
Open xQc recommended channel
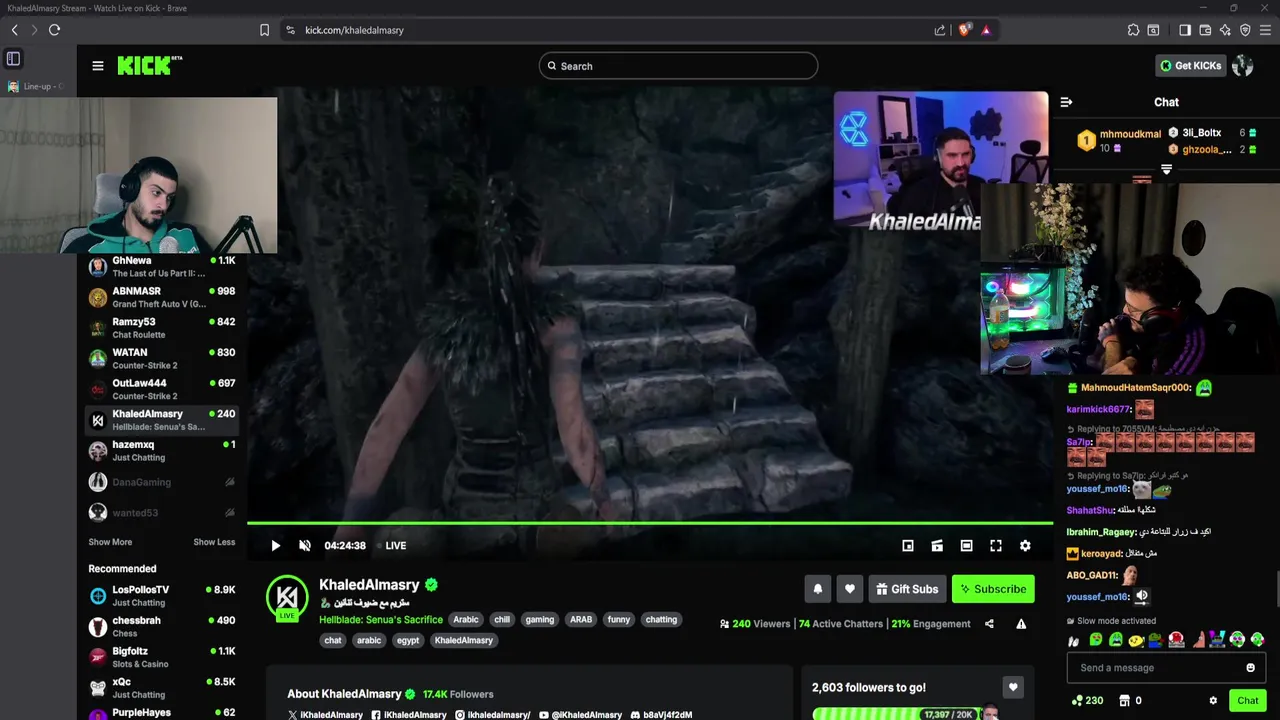tap(162, 688)
